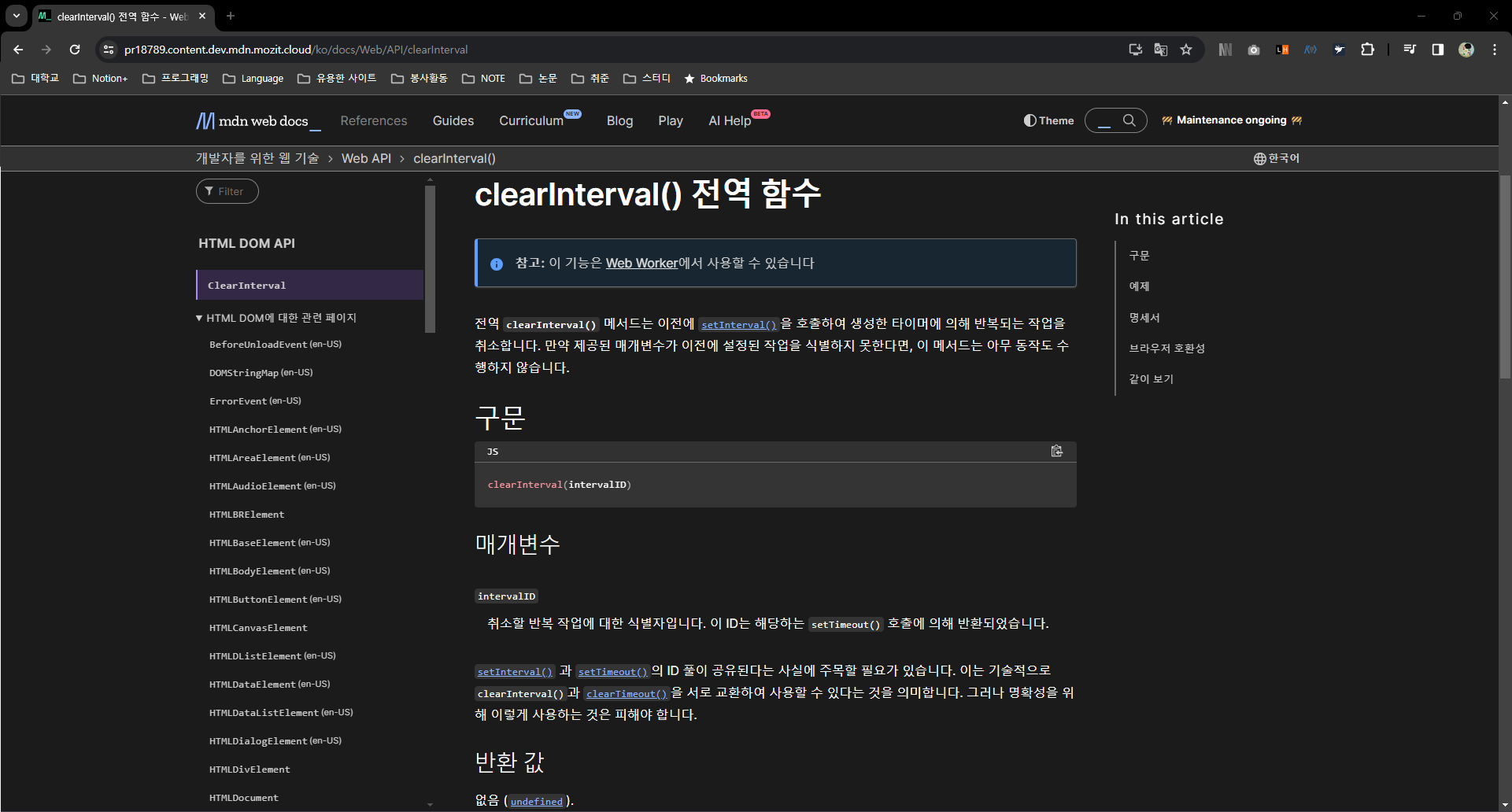Follow the setInterval() link in introduction
The height and width of the screenshot is (812, 1512).
[x=738, y=324]
